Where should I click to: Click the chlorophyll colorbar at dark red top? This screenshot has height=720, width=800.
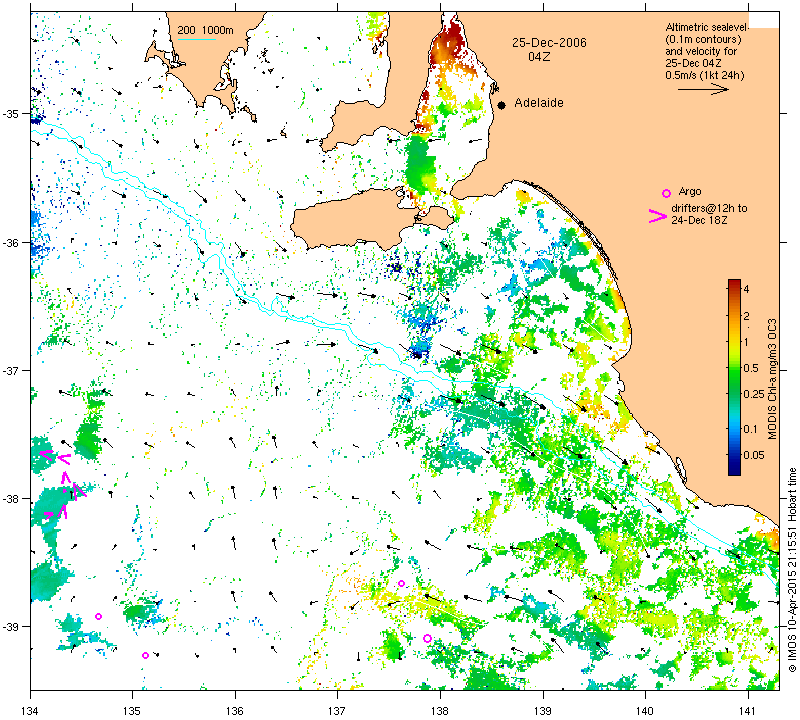(x=734, y=283)
